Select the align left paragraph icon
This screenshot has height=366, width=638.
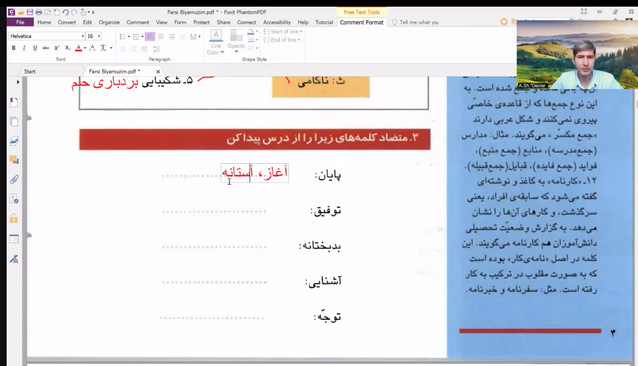150,37
